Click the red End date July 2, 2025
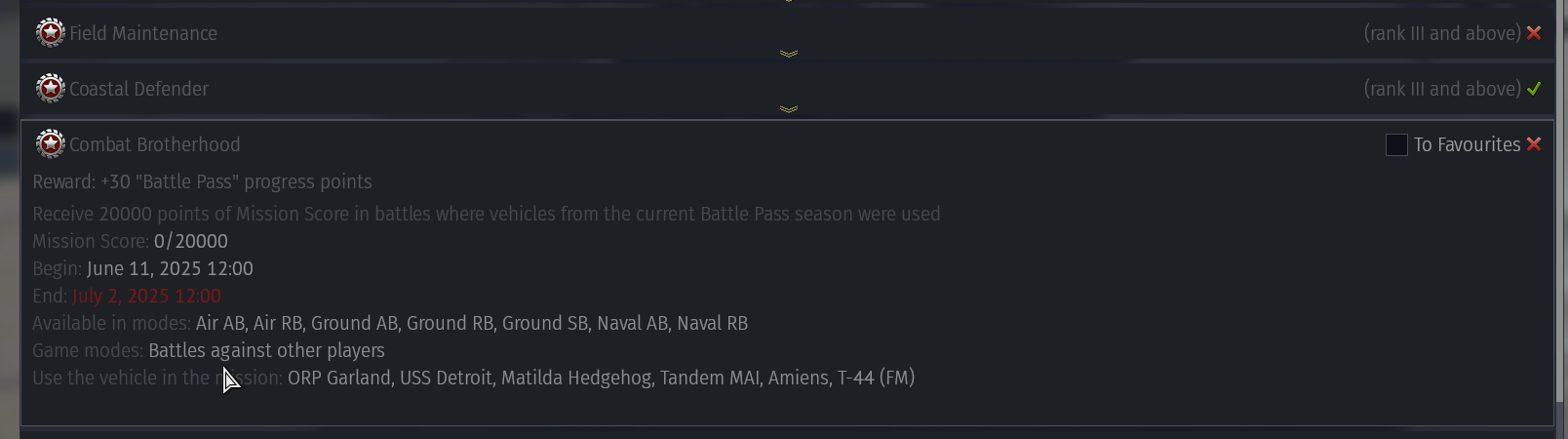The width and height of the screenshot is (1568, 439). click(146, 296)
